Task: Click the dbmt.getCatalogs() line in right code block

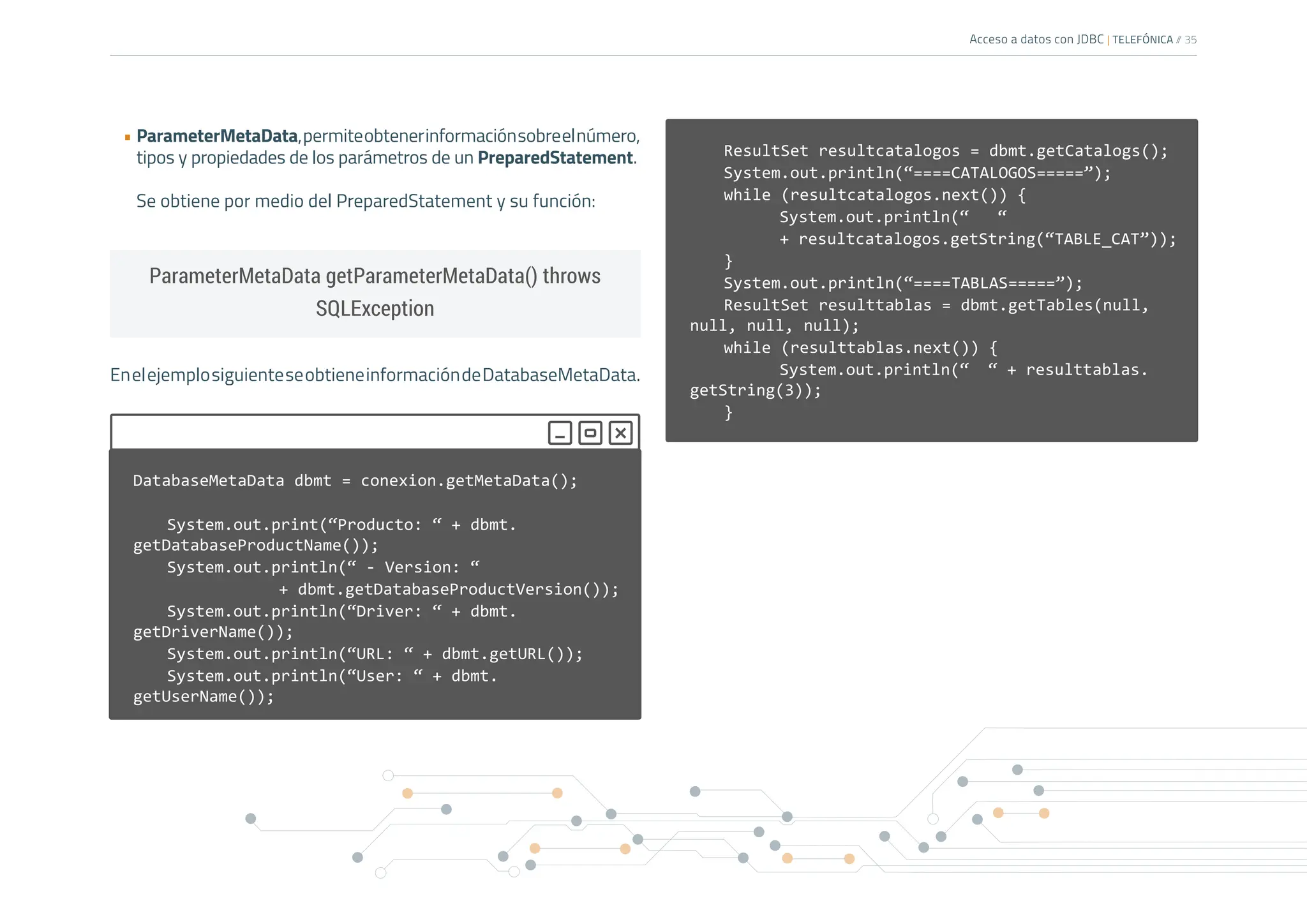Action: coord(945,151)
